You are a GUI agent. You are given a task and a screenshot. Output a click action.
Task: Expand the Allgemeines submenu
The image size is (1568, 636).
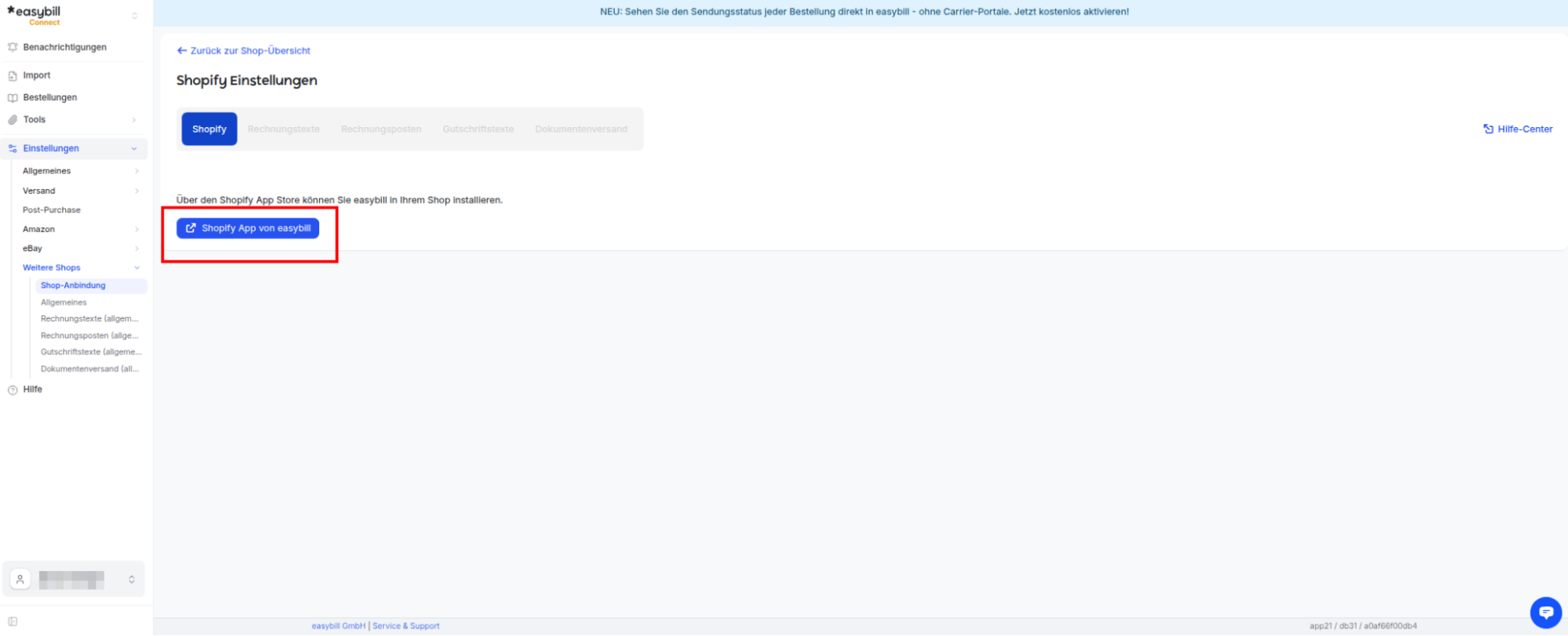point(137,171)
